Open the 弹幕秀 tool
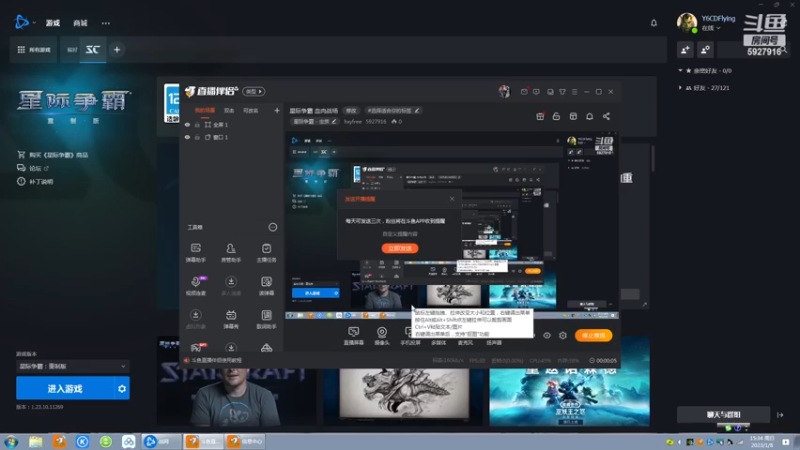The image size is (800, 450). [231, 319]
